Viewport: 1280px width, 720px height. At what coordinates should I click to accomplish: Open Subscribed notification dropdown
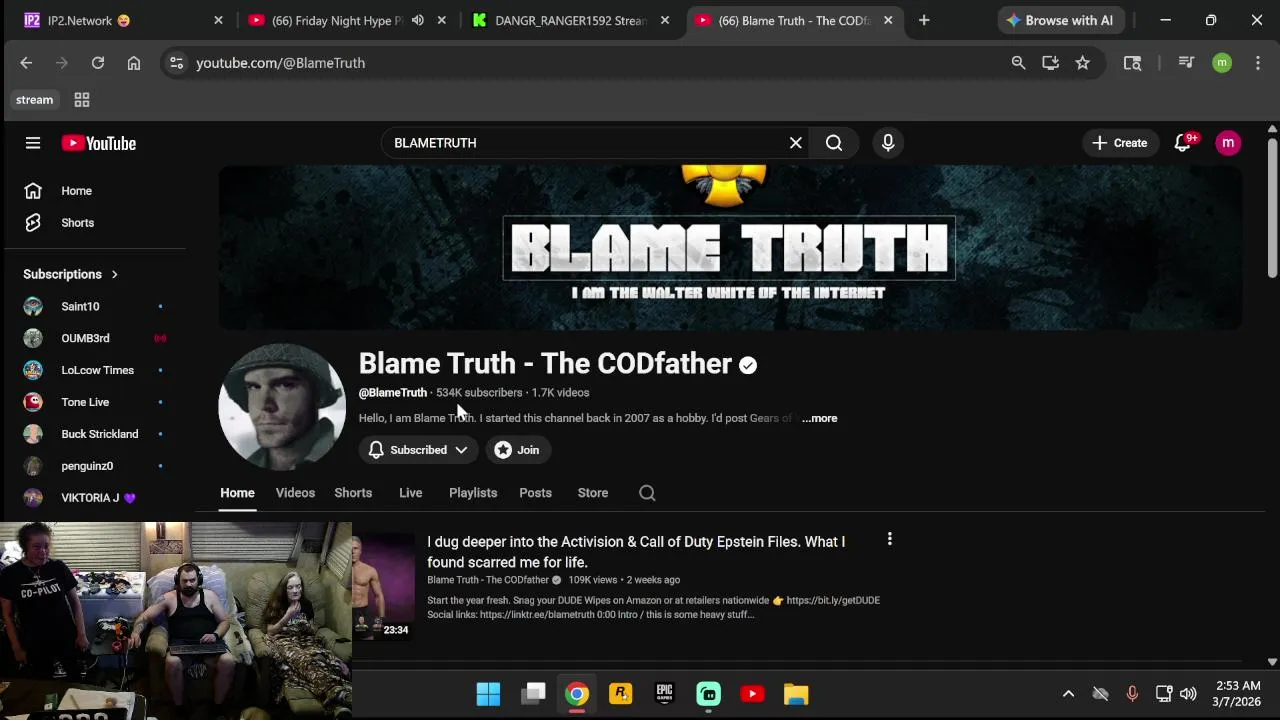pyautogui.click(x=418, y=450)
